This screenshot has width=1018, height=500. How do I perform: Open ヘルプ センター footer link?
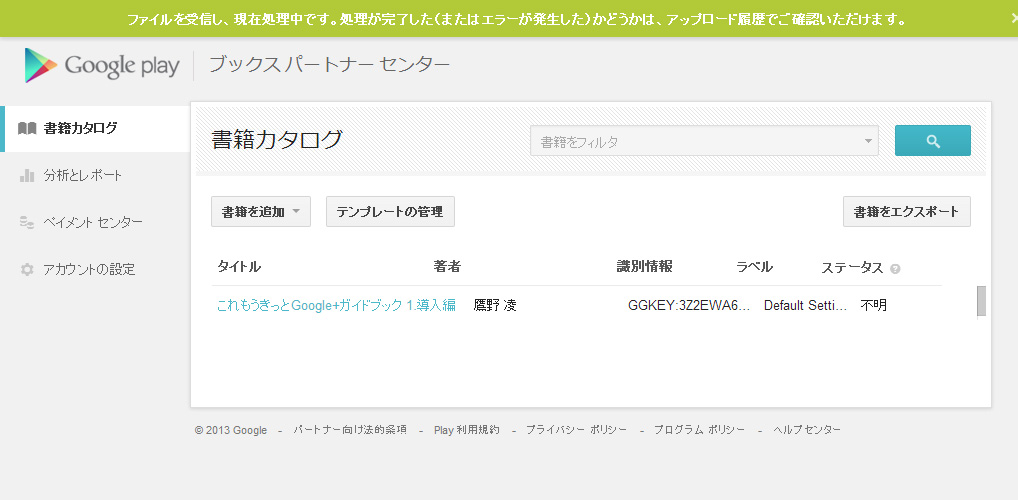tap(807, 430)
